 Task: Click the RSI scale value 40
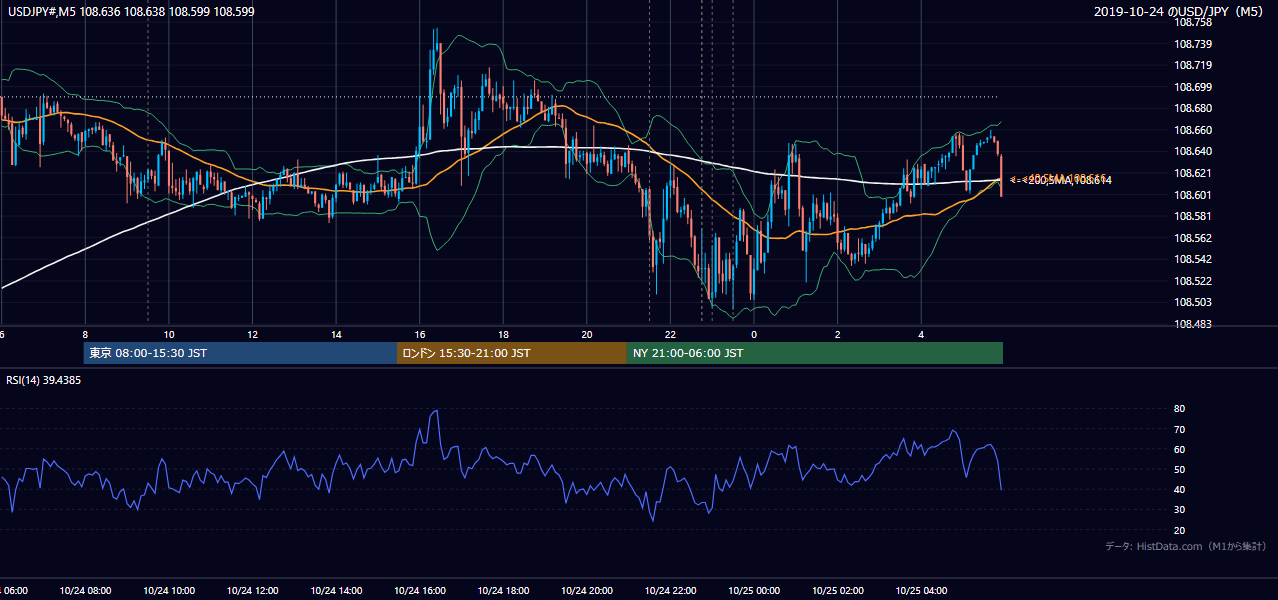pyautogui.click(x=1180, y=489)
